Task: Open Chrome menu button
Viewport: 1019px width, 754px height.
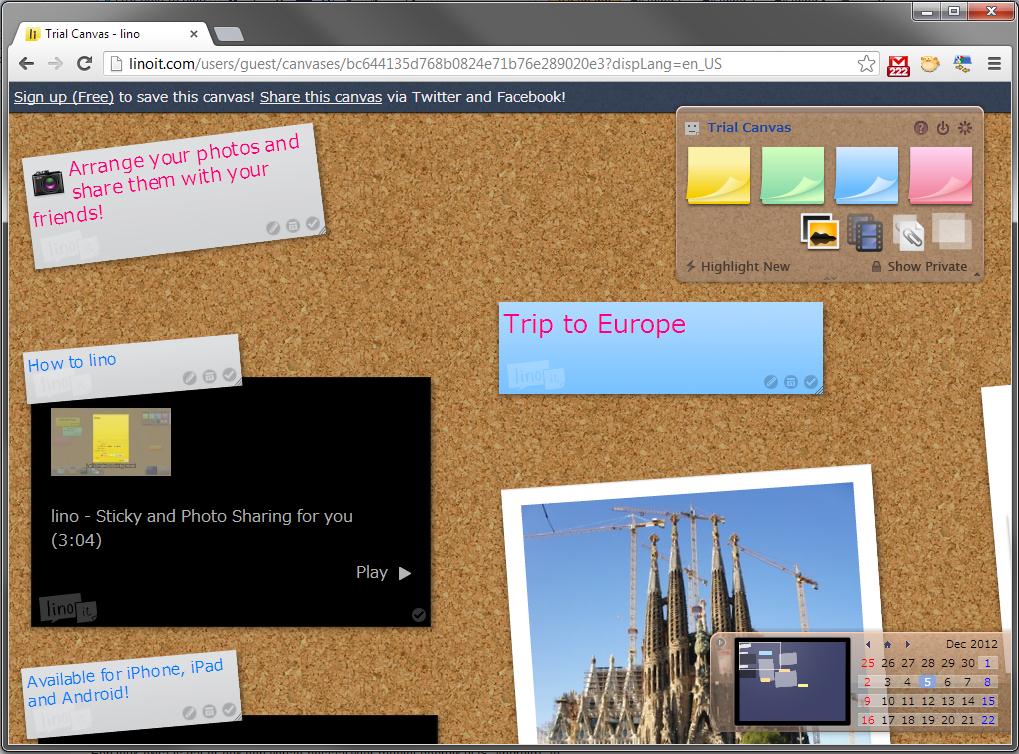Action: click(994, 64)
